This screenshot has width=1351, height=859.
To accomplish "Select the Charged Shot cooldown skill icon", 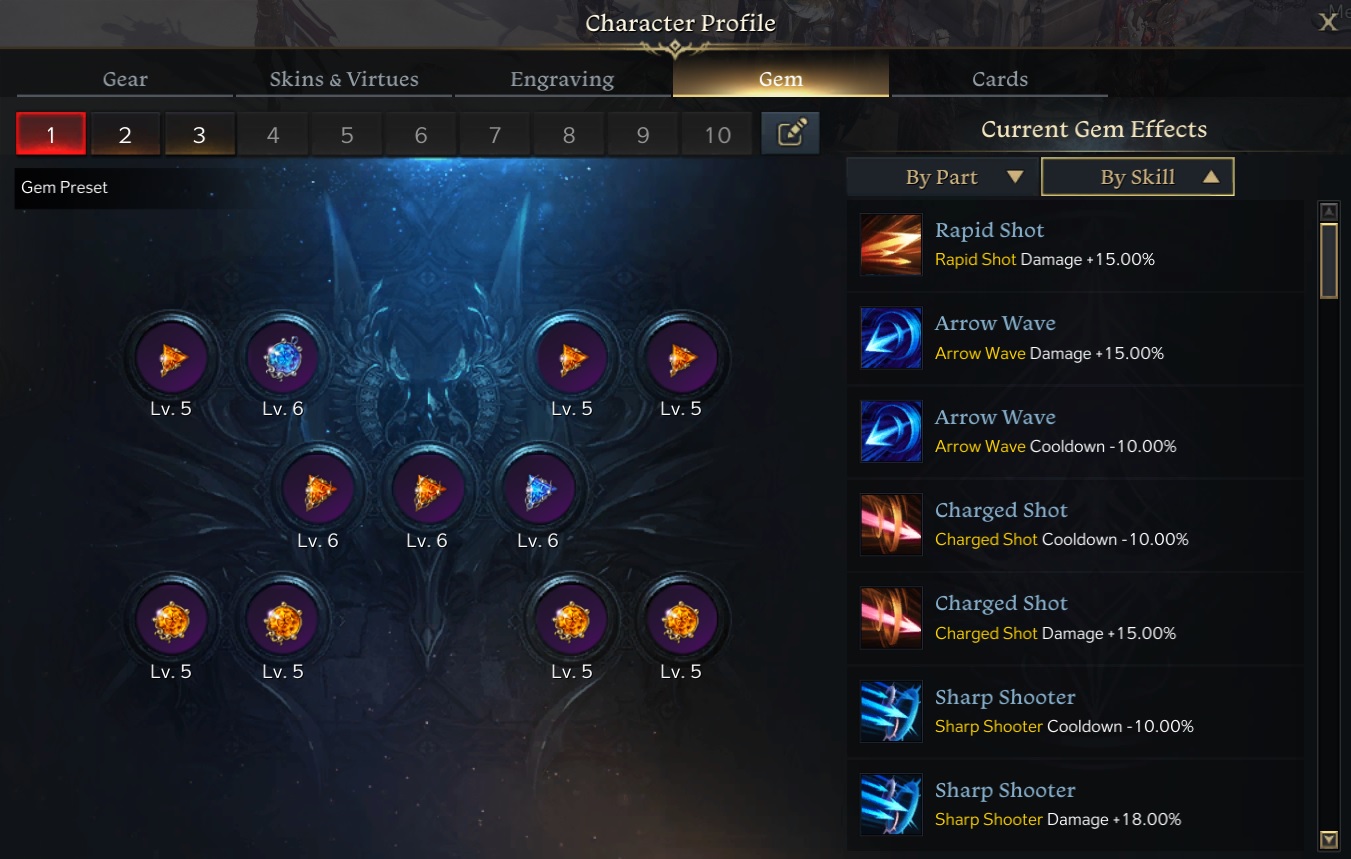I will [x=891, y=525].
